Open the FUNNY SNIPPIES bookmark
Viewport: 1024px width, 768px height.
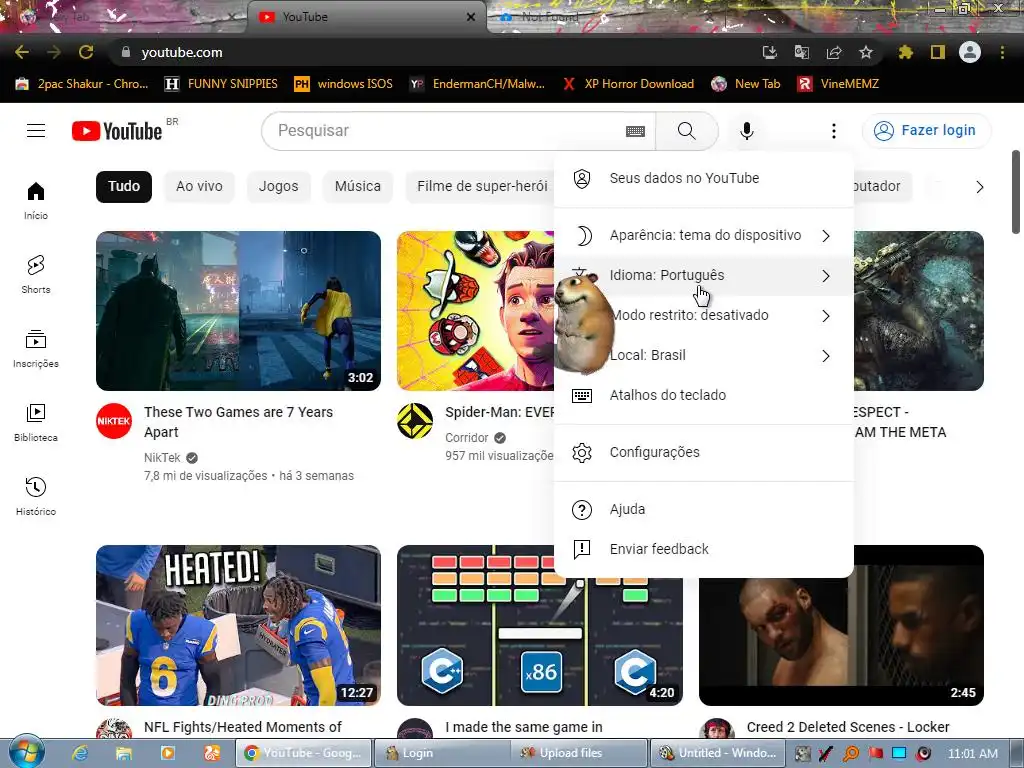coord(221,84)
